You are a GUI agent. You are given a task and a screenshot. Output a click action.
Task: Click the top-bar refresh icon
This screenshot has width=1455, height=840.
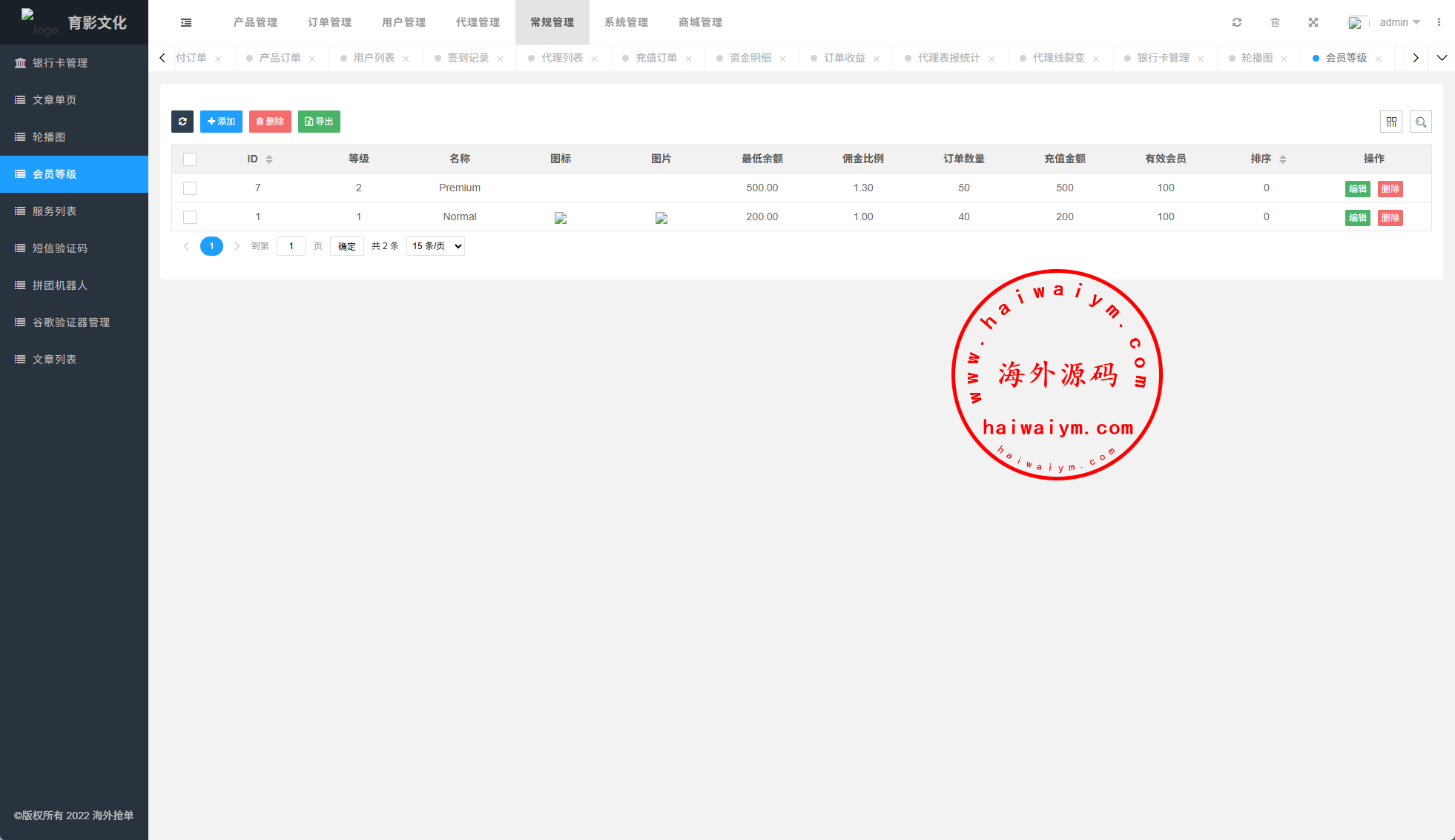click(x=1237, y=22)
